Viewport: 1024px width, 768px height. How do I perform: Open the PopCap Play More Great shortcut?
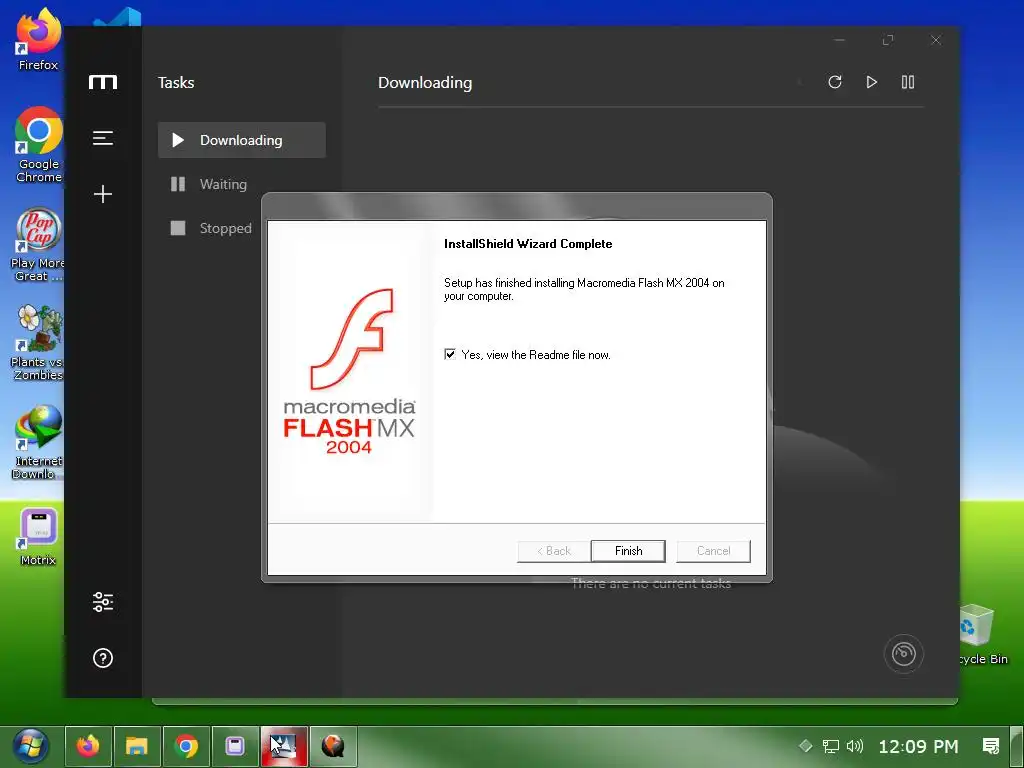point(38,244)
